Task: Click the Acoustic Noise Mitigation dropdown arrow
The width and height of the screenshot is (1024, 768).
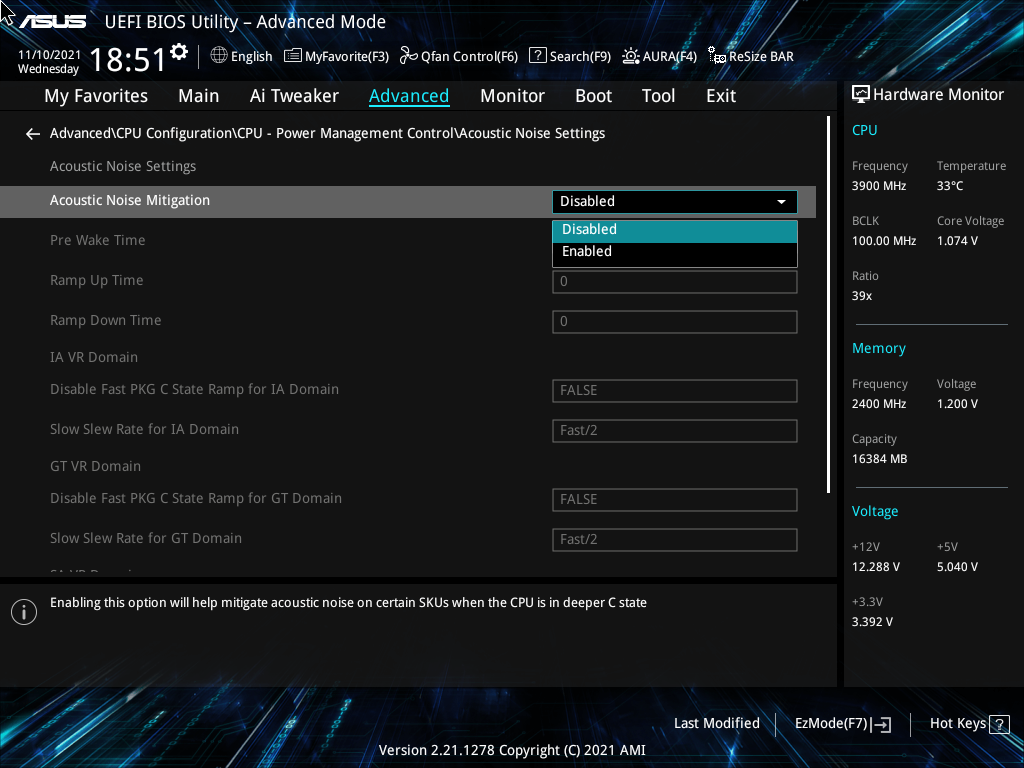Action: 781,202
